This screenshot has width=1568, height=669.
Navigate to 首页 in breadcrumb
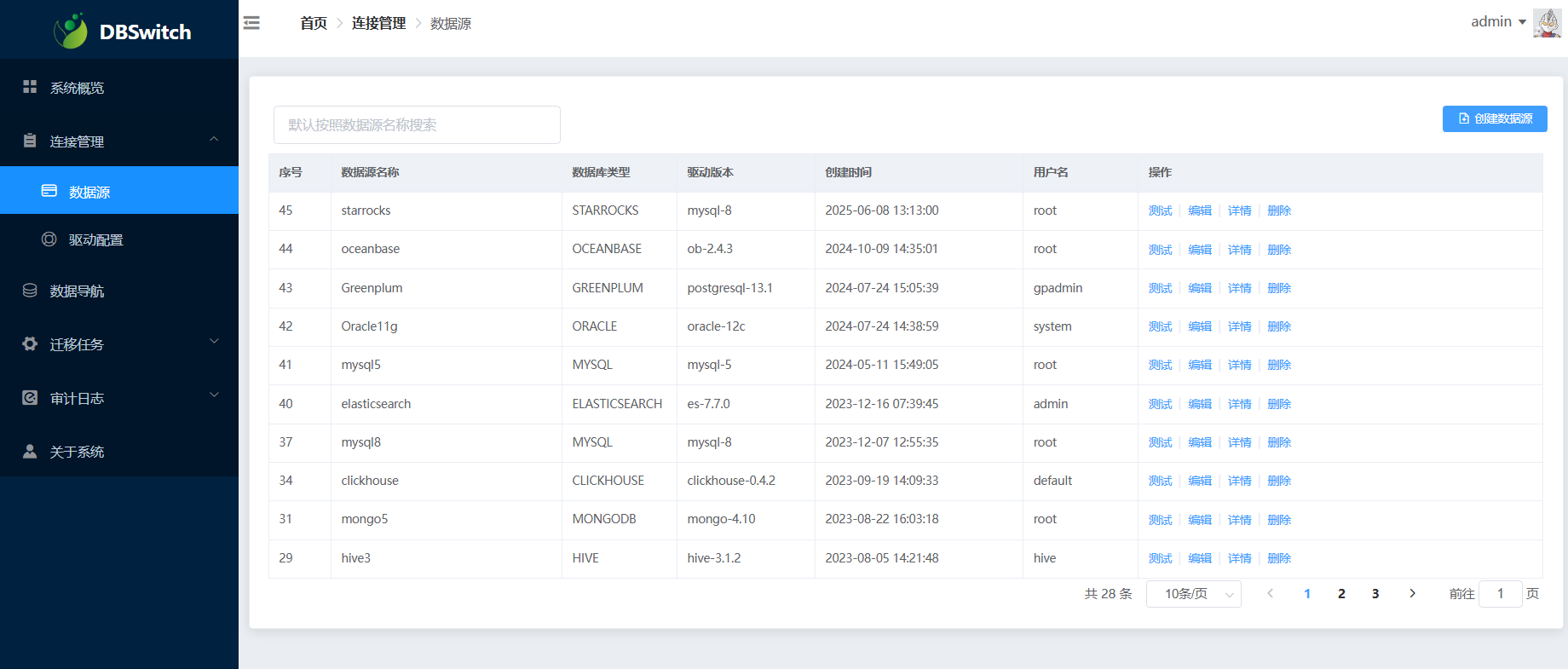314,24
